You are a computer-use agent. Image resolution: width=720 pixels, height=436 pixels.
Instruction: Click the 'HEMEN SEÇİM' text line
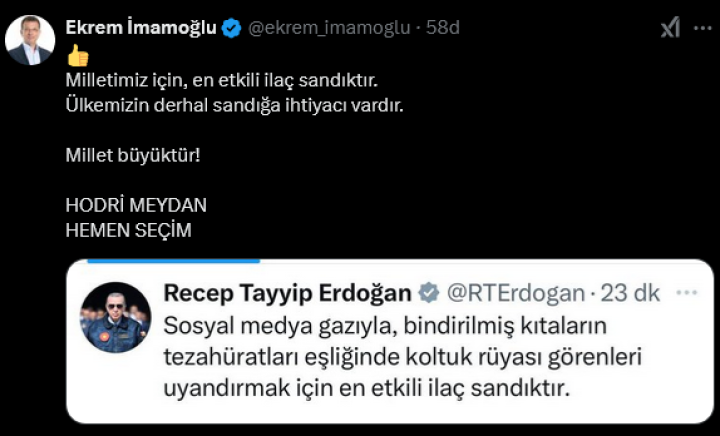(127, 230)
